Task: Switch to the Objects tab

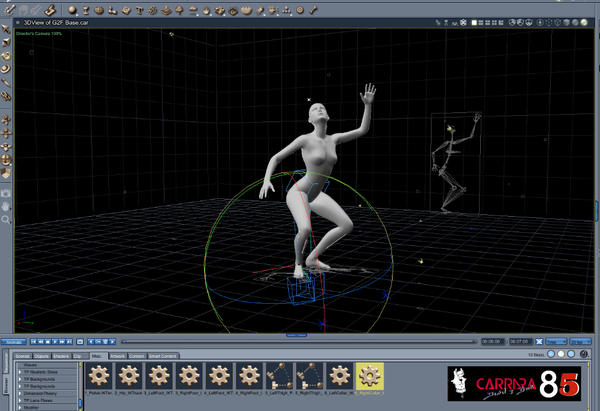Action: pos(42,356)
